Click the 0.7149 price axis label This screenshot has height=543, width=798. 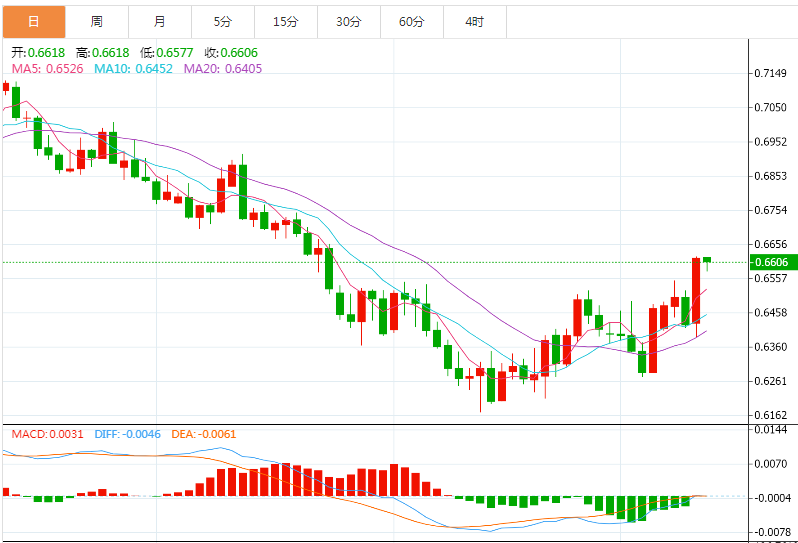coord(771,73)
